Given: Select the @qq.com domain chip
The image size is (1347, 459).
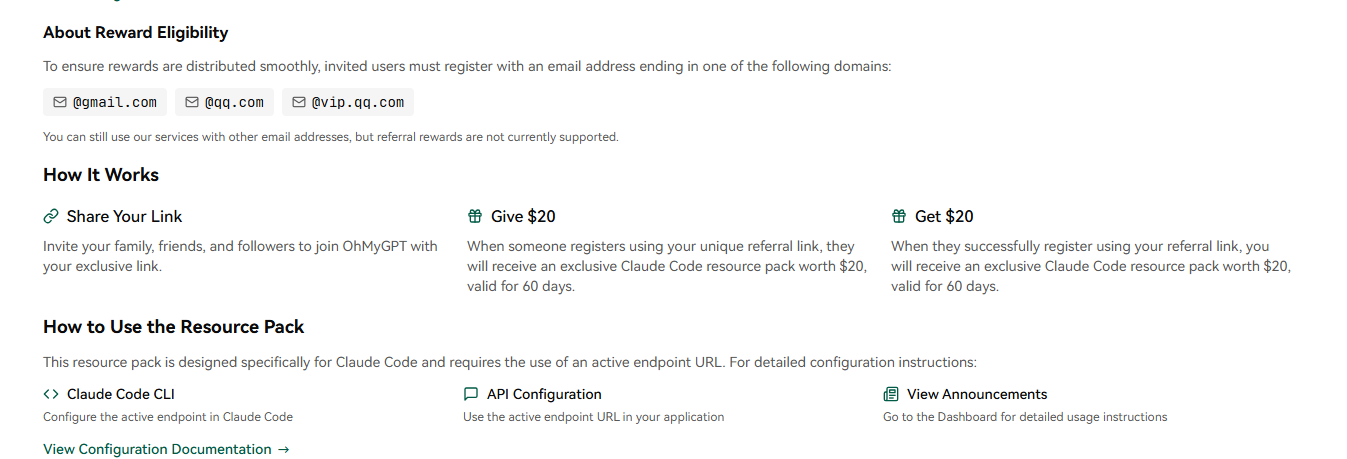Looking at the screenshot, I should pyautogui.click(x=224, y=102).
